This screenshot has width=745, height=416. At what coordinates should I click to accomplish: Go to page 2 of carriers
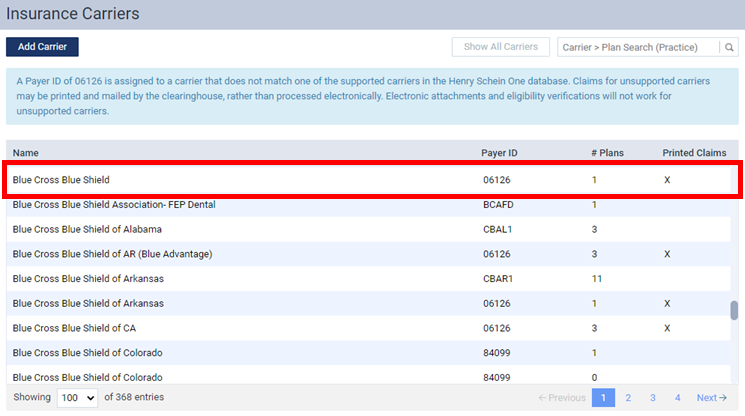628,398
